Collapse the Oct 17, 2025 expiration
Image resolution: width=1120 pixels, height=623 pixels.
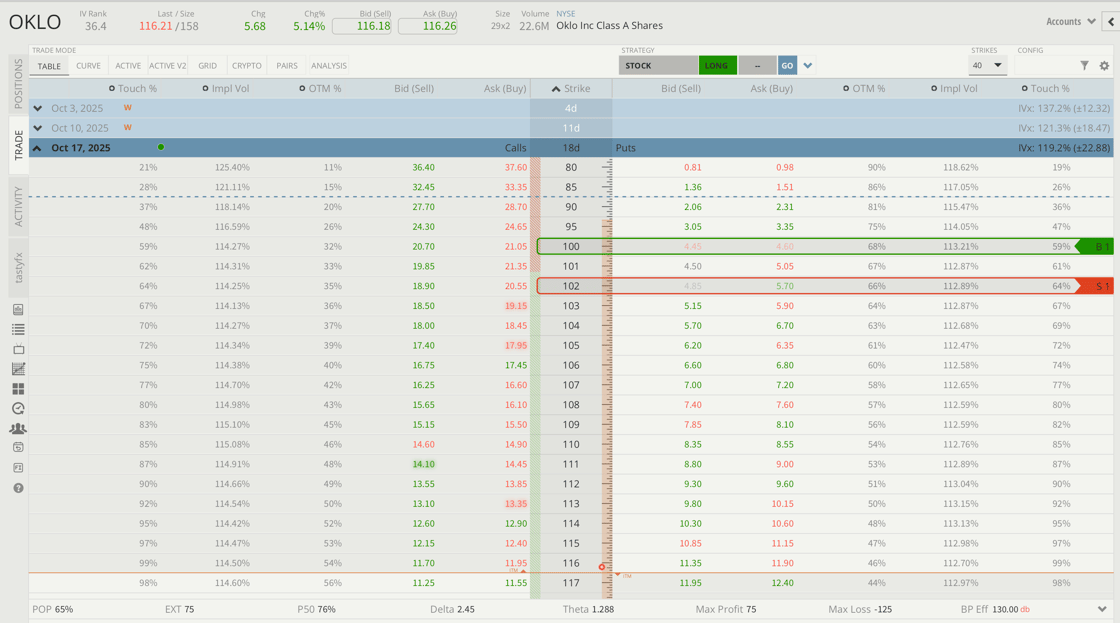click(38, 148)
